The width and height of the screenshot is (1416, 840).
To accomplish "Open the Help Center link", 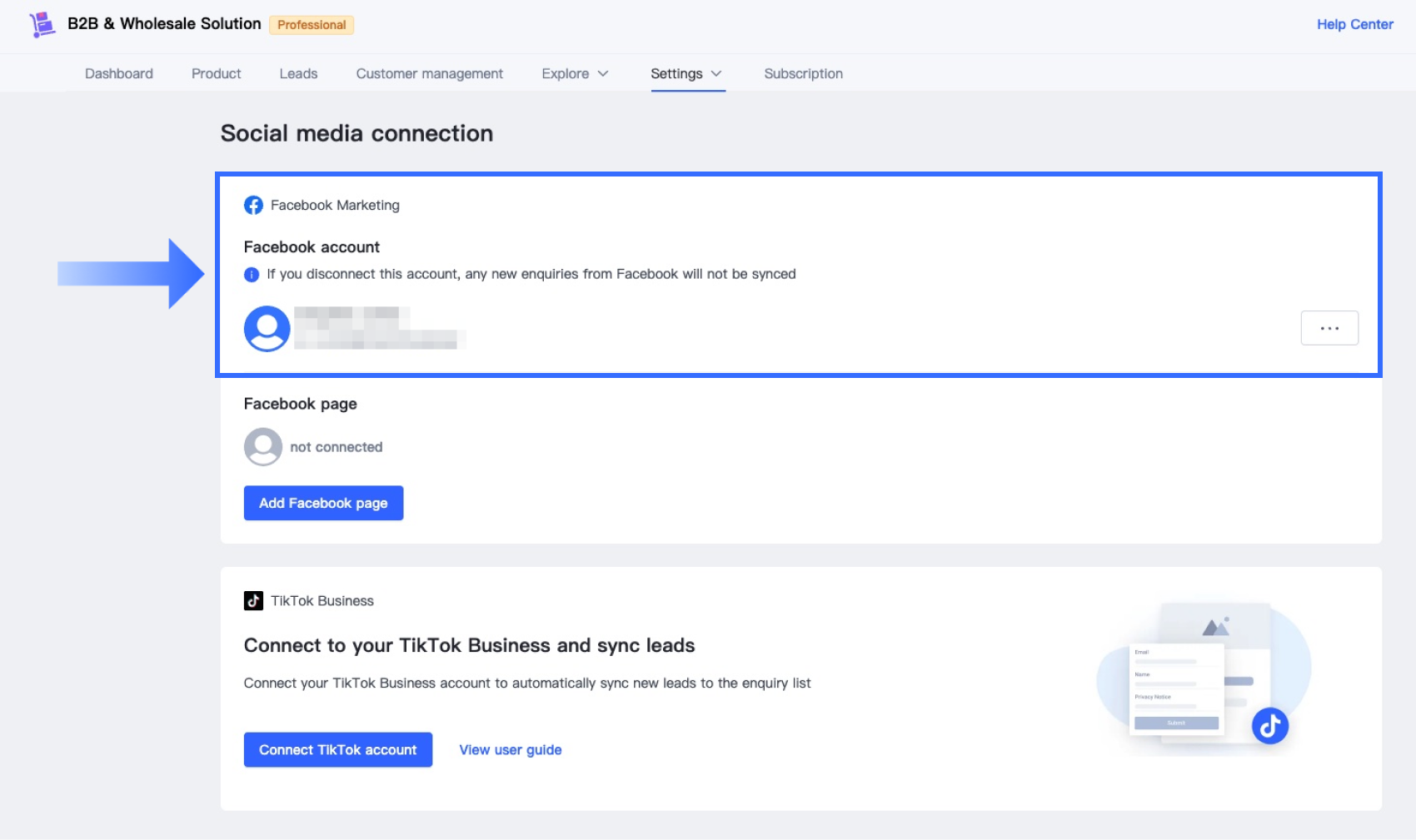I will pyautogui.click(x=1354, y=25).
